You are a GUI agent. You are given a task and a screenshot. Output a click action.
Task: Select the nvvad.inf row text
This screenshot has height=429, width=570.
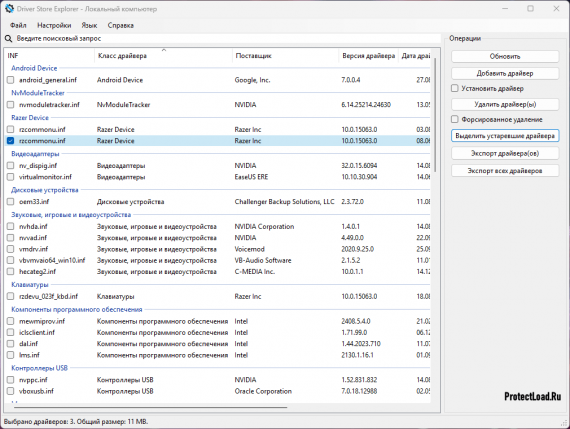(33, 238)
